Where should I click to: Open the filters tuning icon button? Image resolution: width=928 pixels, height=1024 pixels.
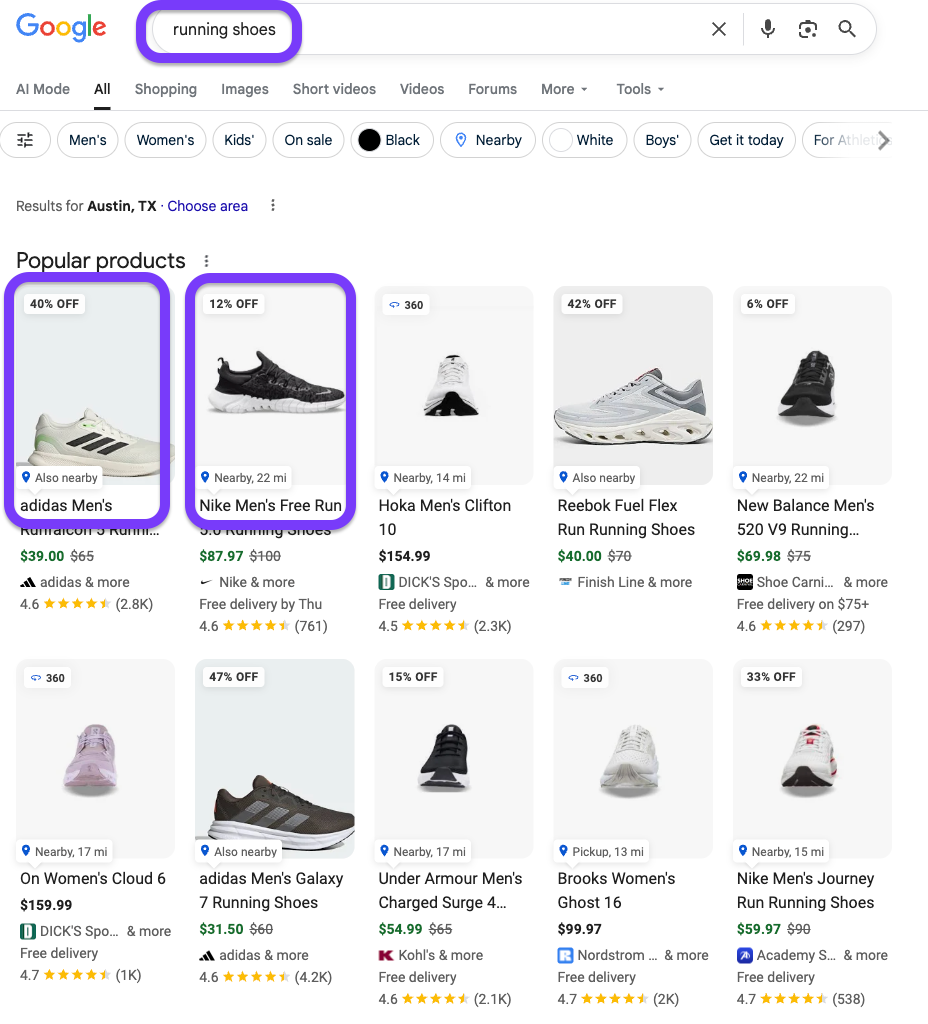(x=26, y=140)
